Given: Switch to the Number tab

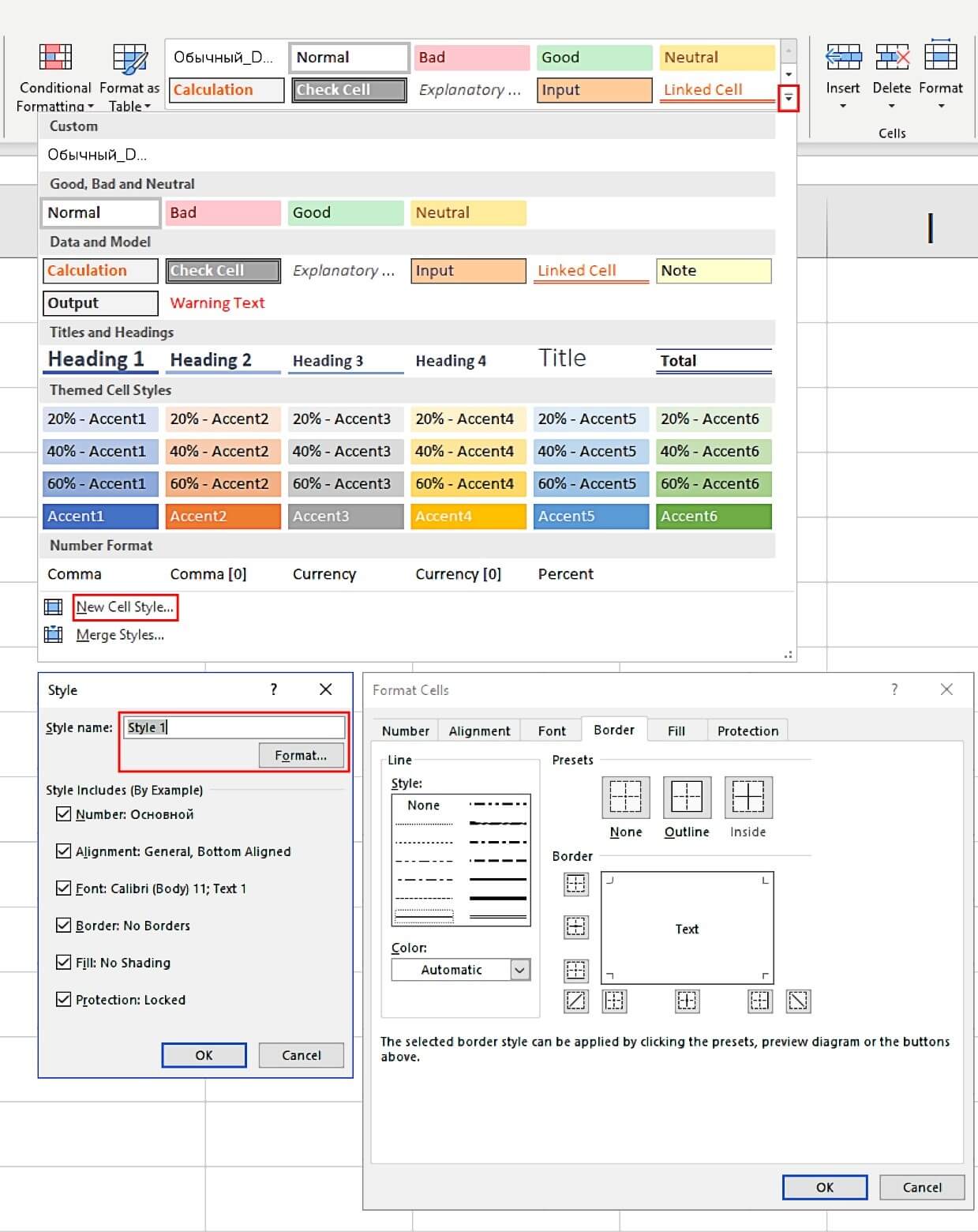Looking at the screenshot, I should pyautogui.click(x=406, y=731).
